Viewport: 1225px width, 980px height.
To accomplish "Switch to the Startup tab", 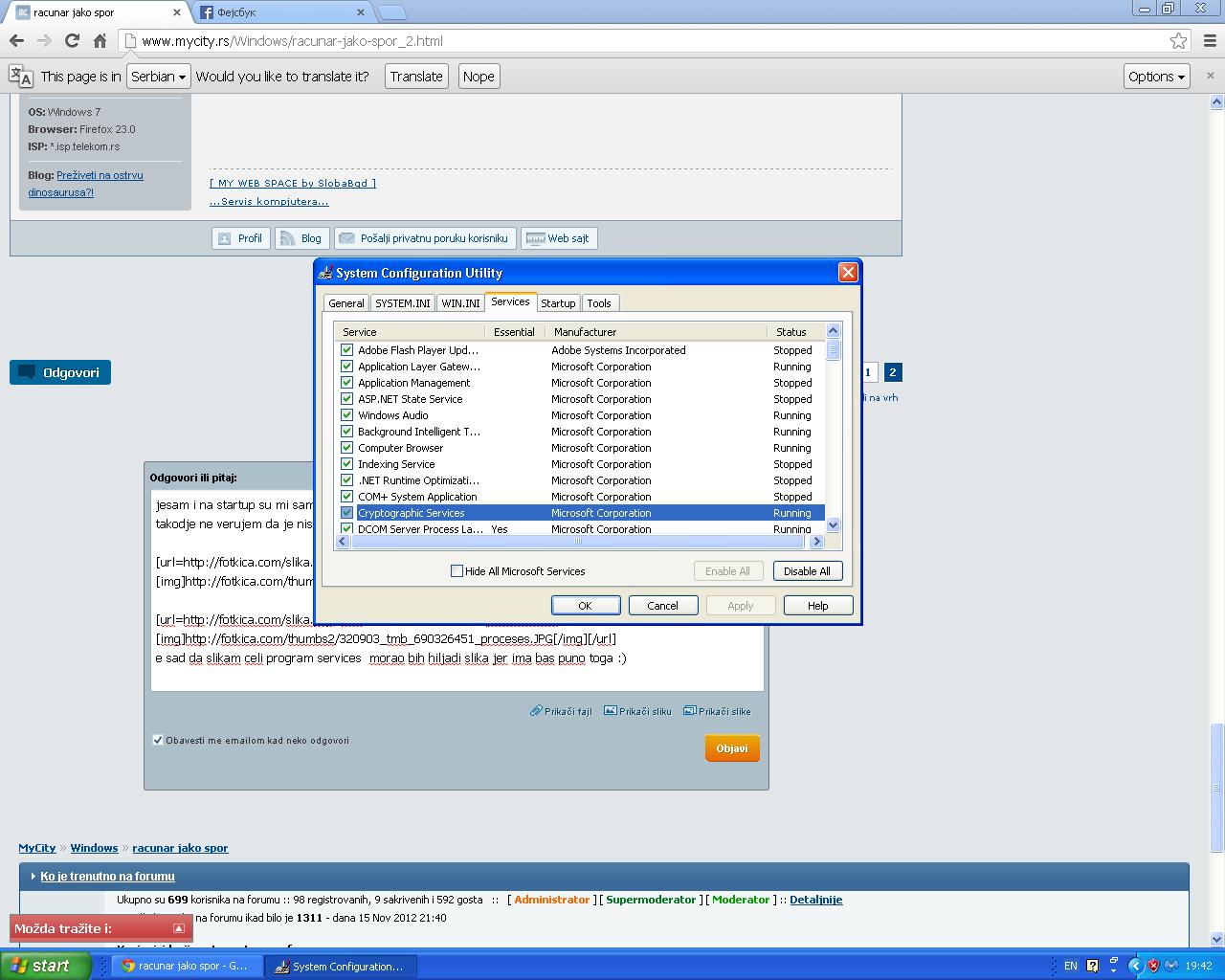I will (558, 303).
